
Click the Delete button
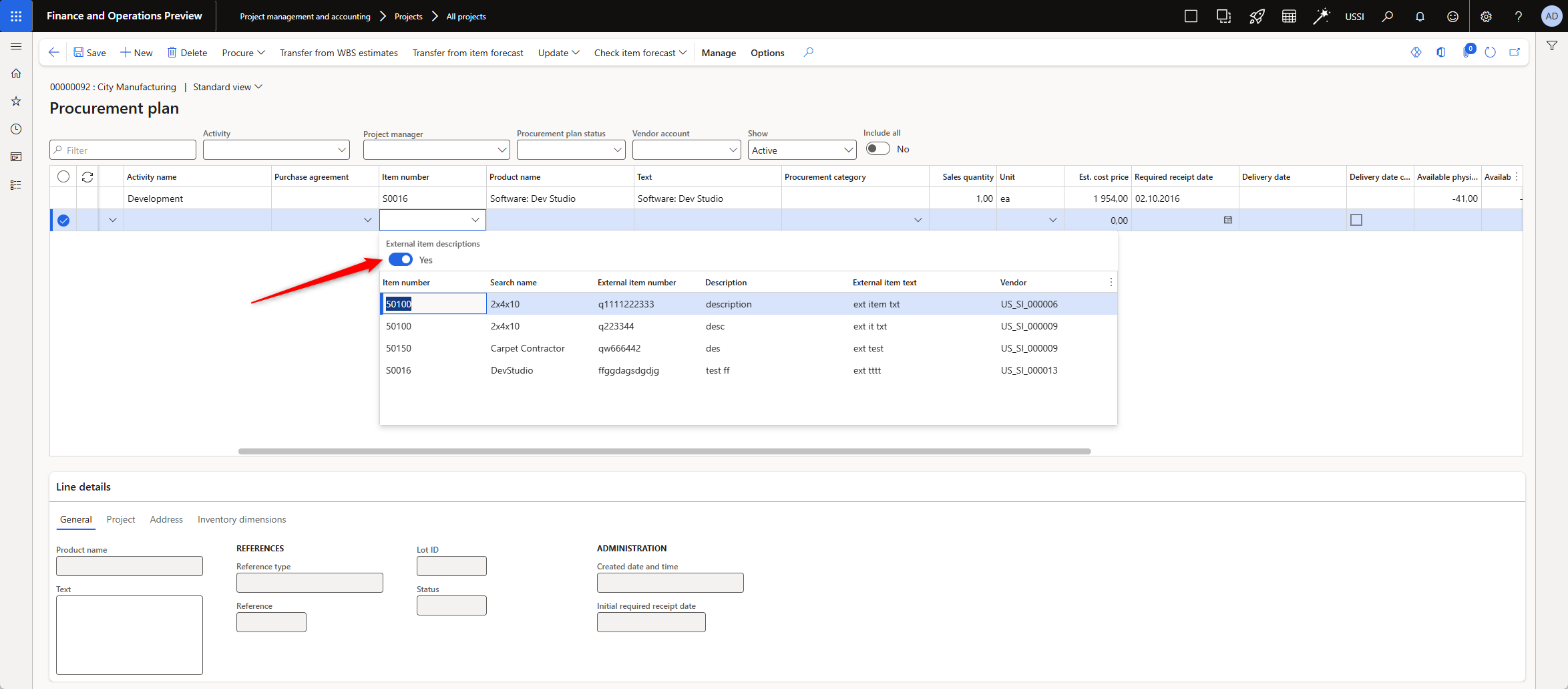(x=187, y=53)
